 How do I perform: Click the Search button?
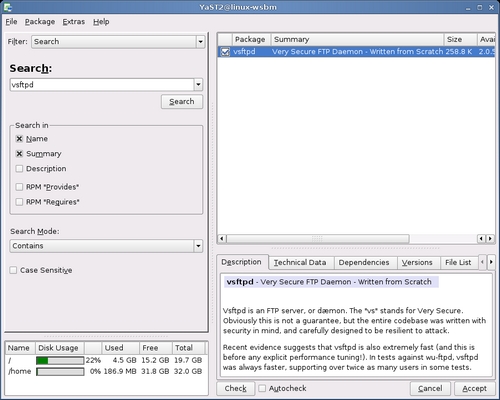pyautogui.click(x=182, y=102)
